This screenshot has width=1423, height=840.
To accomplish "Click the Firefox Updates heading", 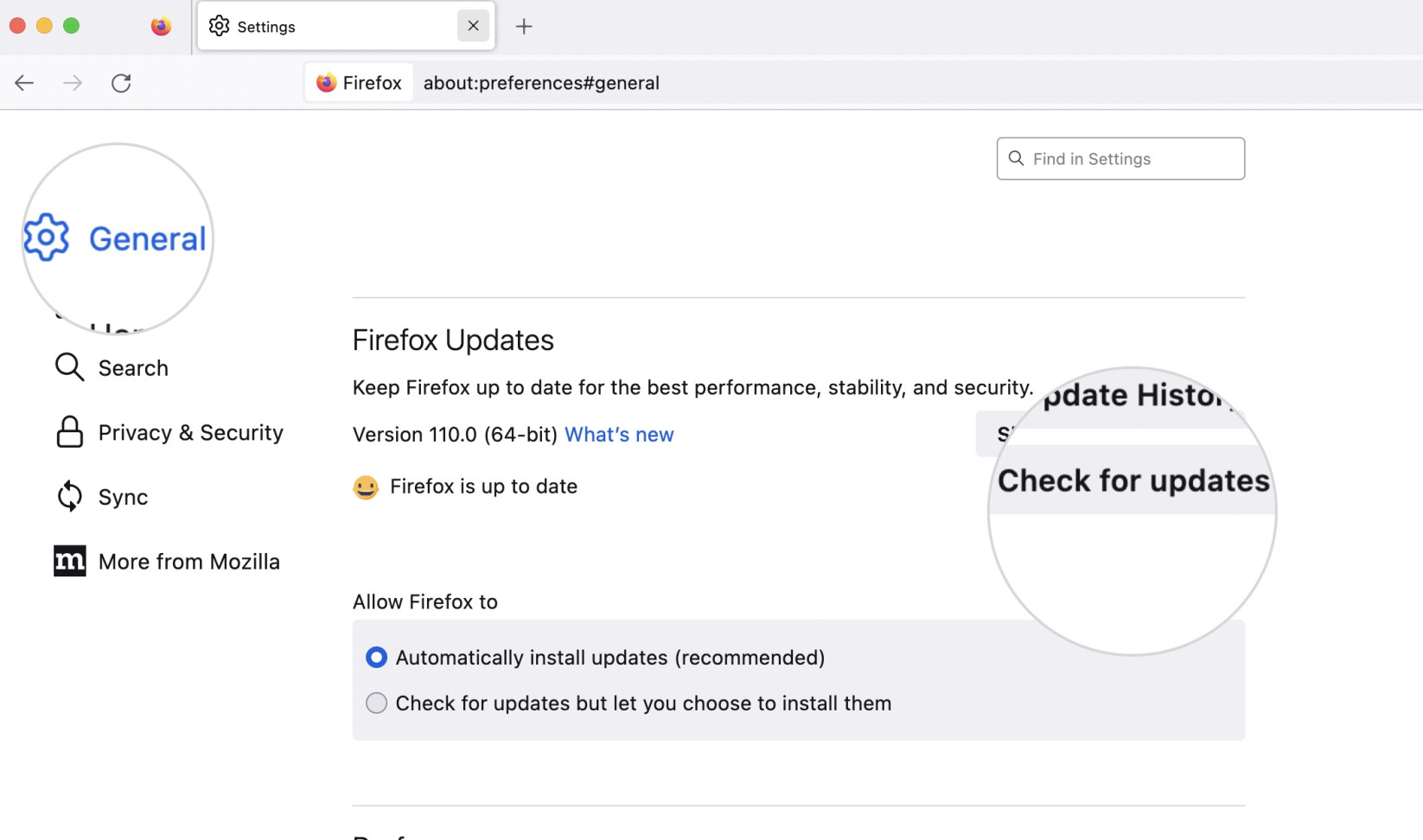I will tap(453, 340).
